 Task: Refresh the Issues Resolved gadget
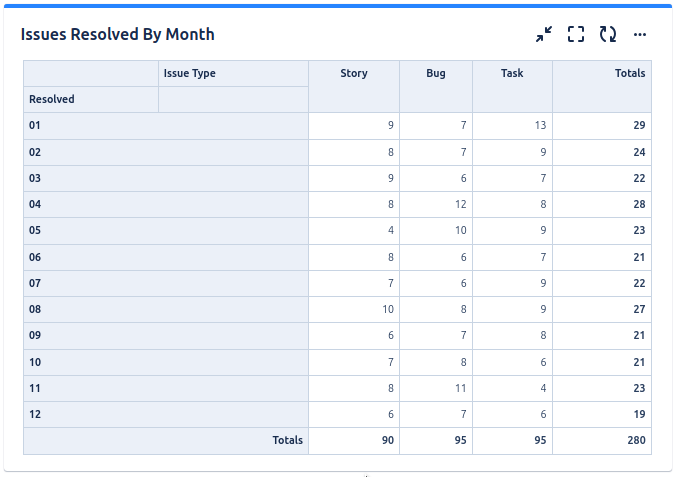click(x=607, y=35)
